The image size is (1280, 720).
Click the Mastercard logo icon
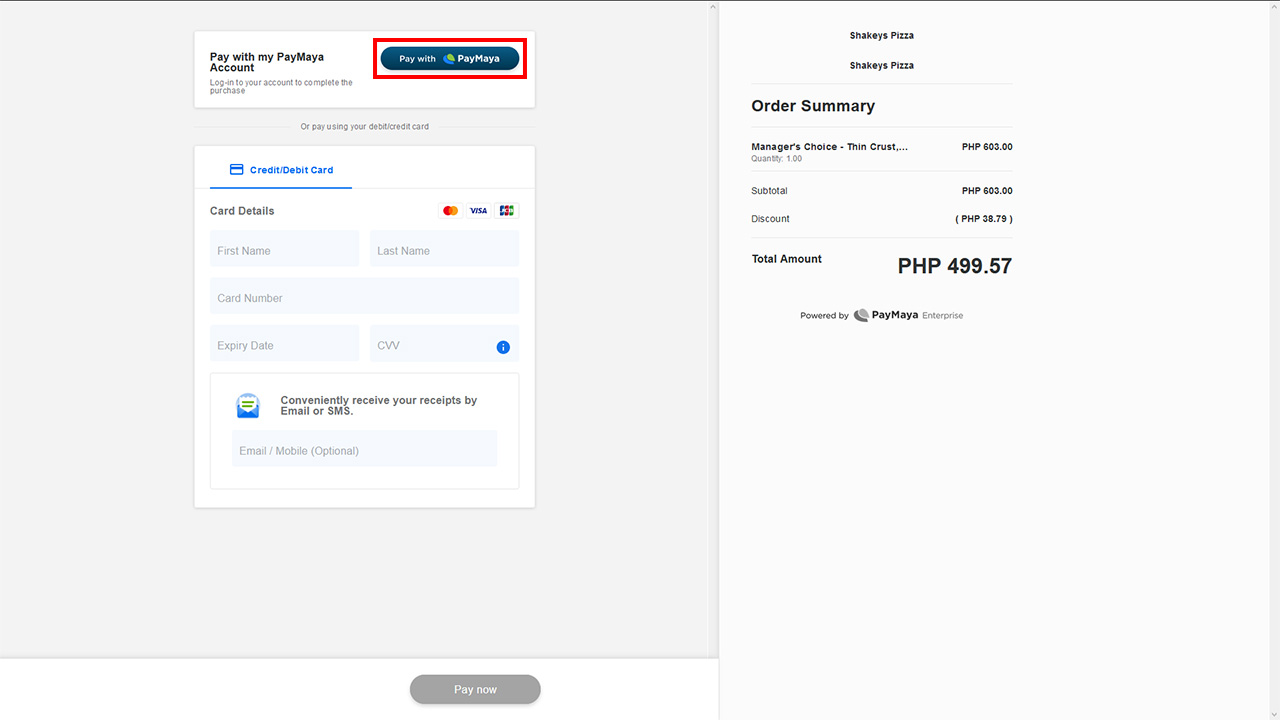coord(451,211)
